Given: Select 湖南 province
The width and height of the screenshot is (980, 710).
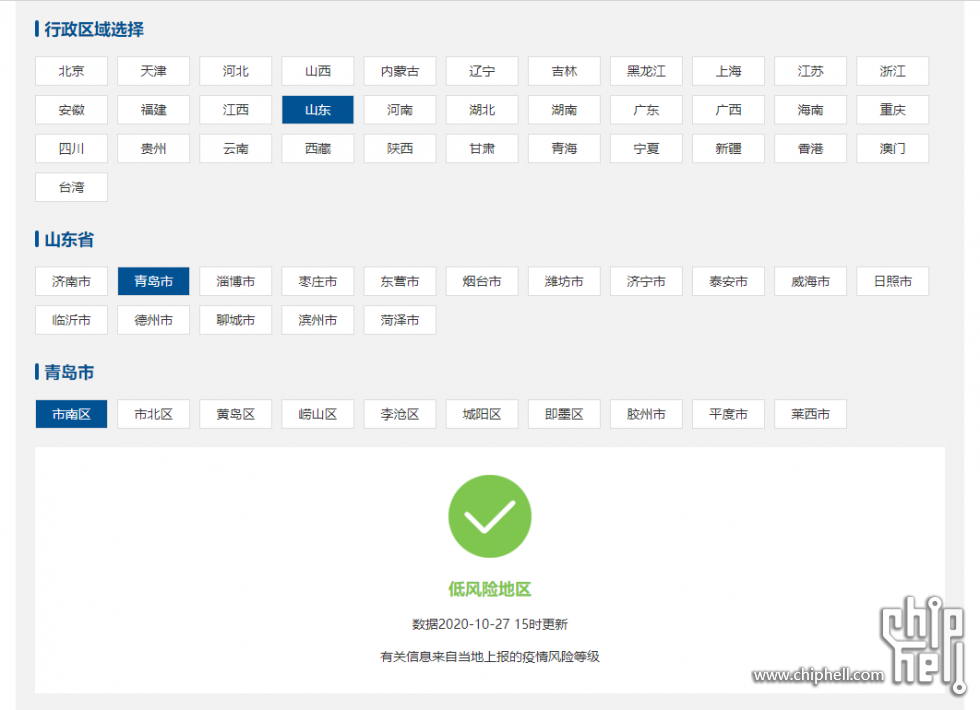Looking at the screenshot, I should [x=564, y=110].
